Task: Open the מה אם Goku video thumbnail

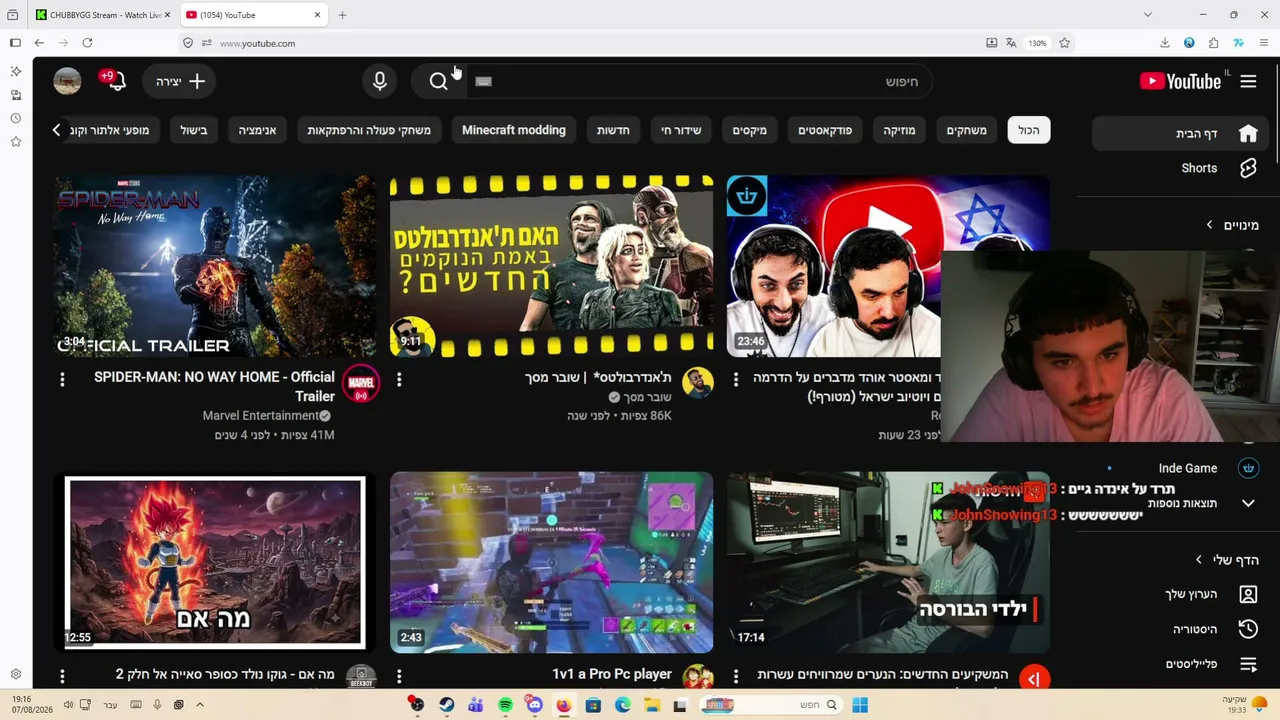Action: pos(215,562)
